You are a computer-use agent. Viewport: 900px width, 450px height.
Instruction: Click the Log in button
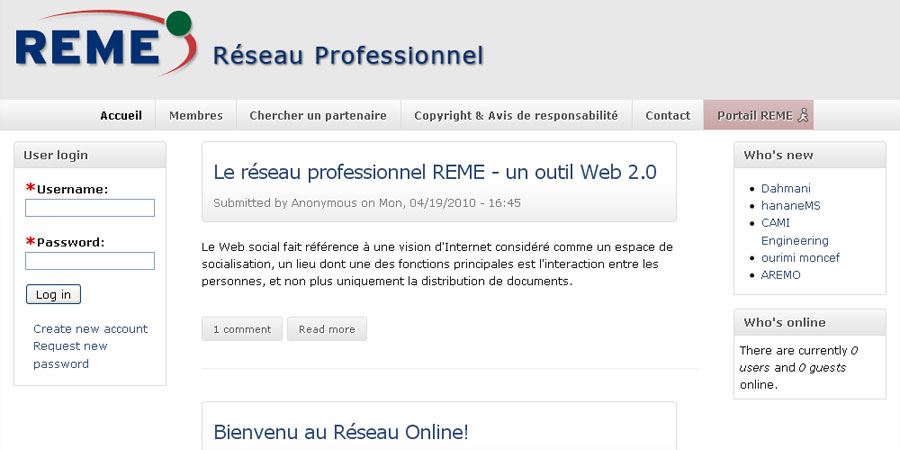(x=53, y=294)
